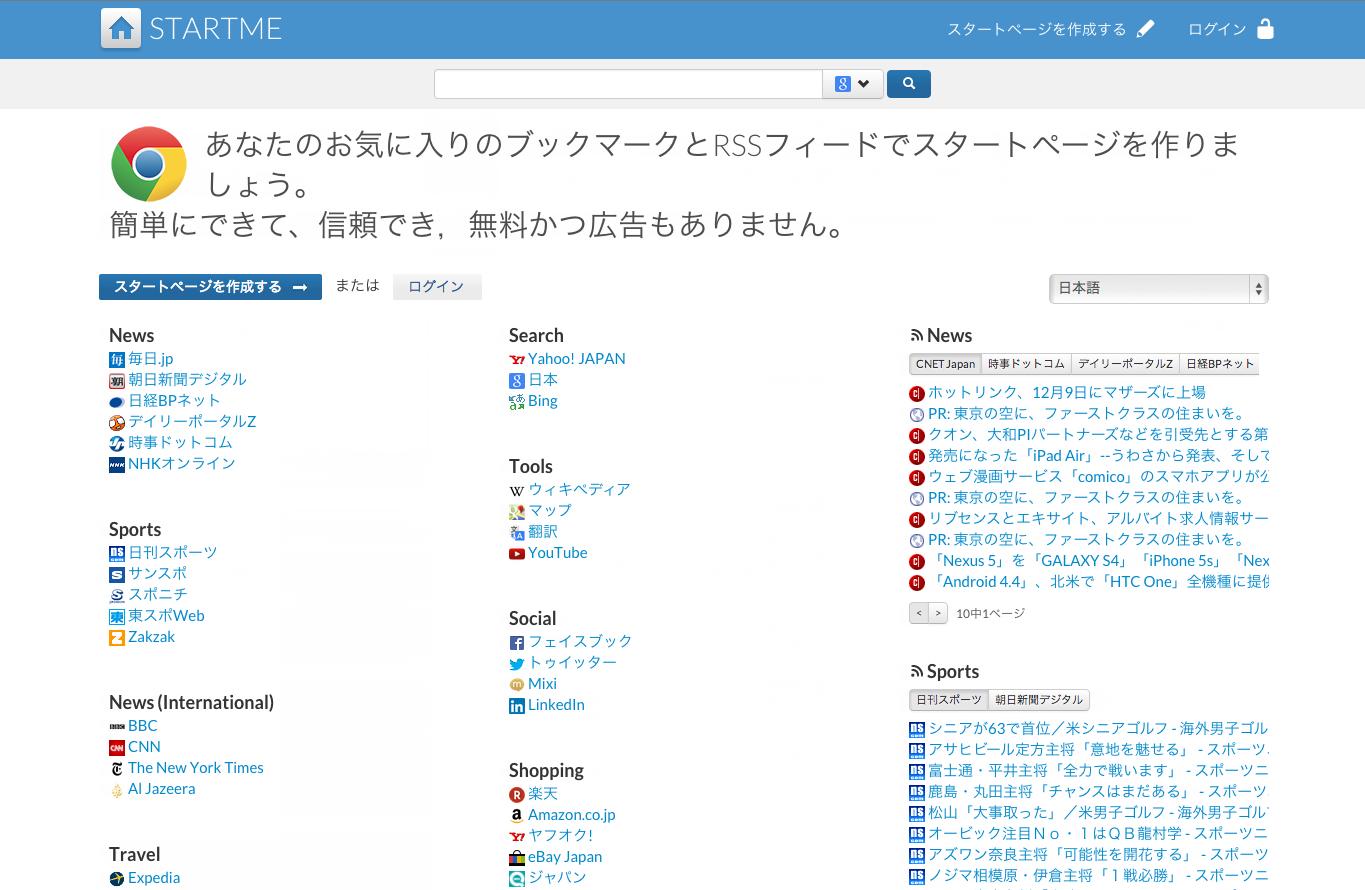This screenshot has width=1365, height=890.
Task: Click the RSS icon beside the Sports feed
Action: pos(916,672)
